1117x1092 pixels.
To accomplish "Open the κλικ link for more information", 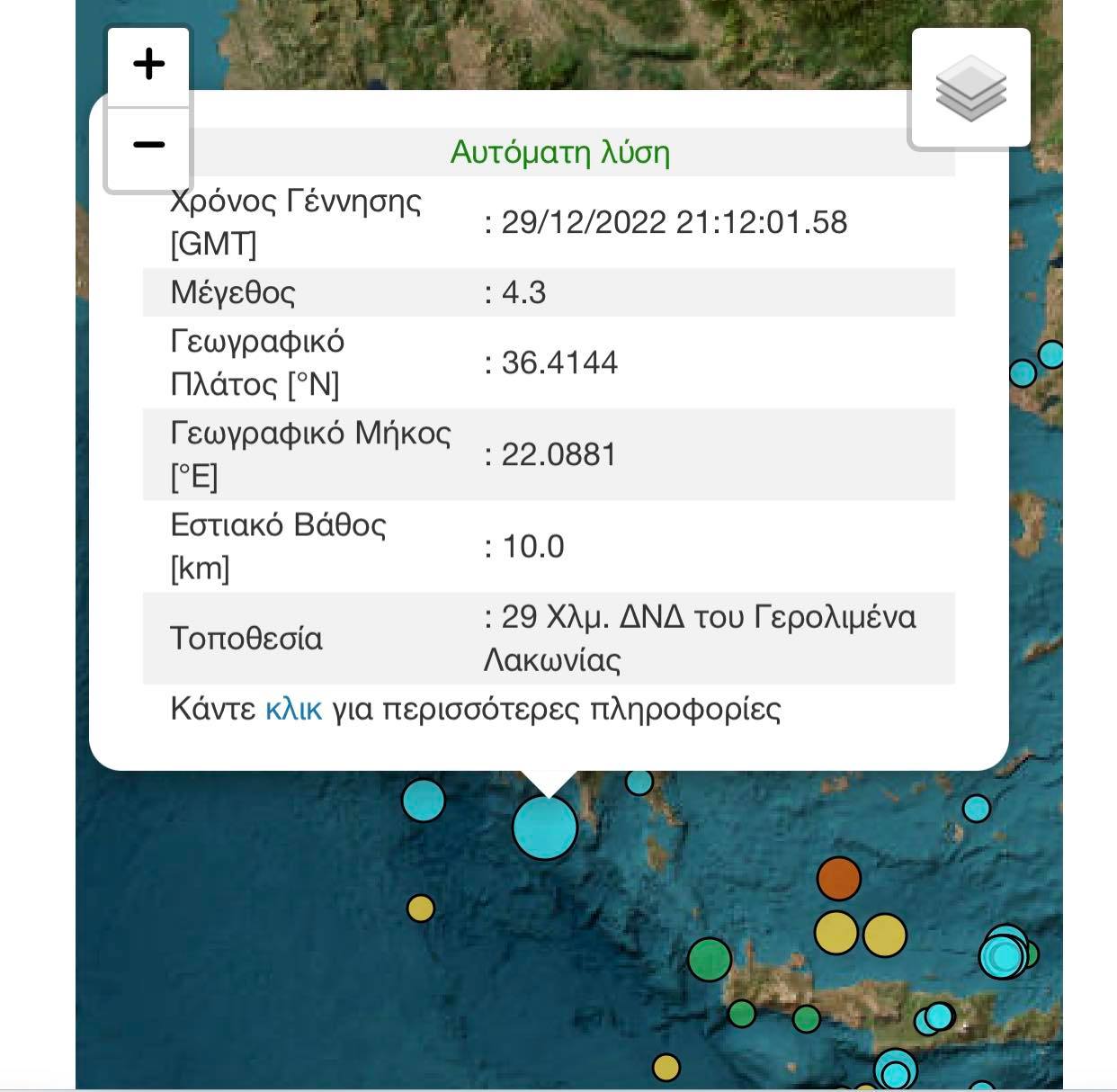I will click(x=290, y=710).
